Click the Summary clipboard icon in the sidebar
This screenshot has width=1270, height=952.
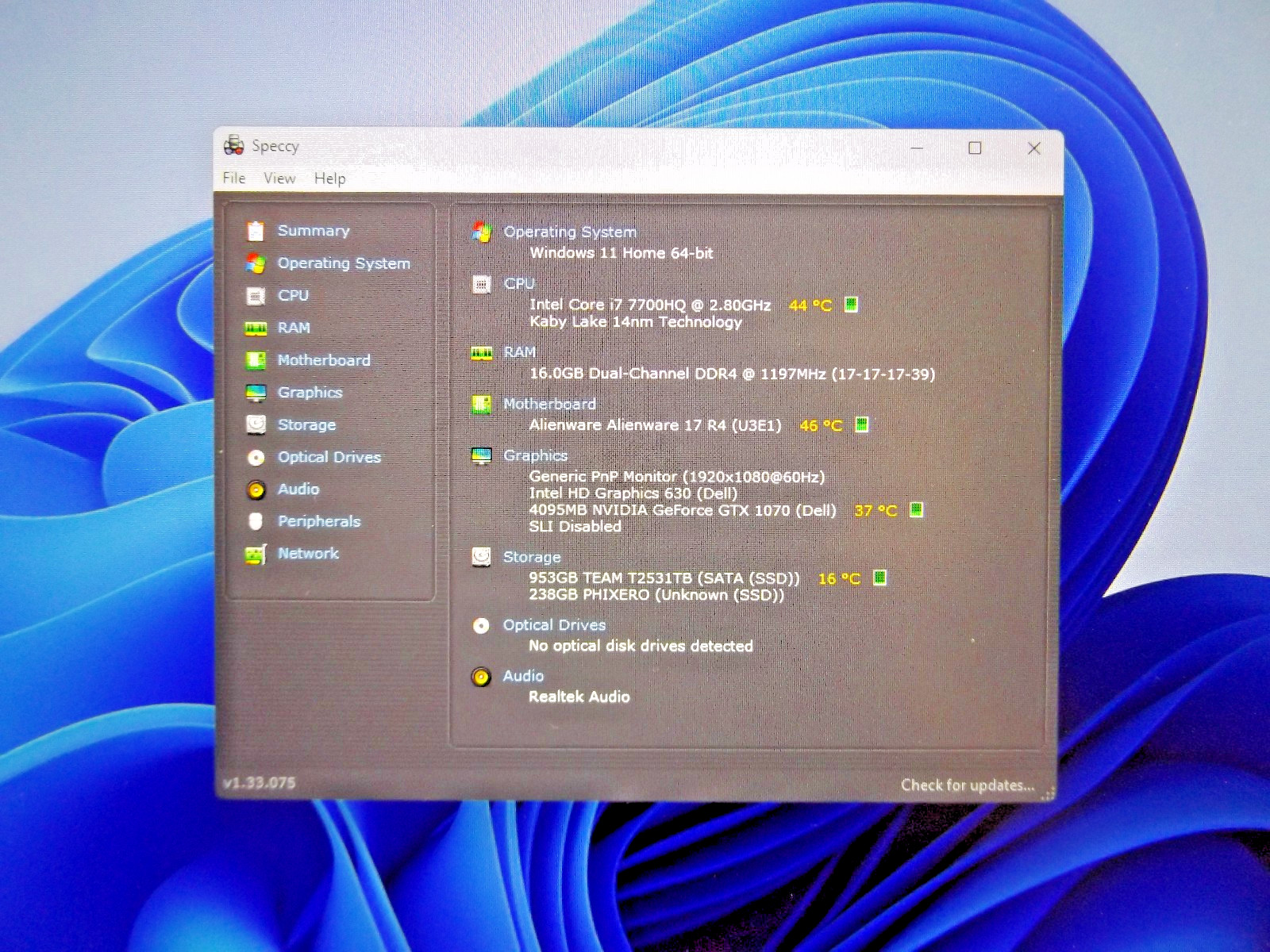256,231
